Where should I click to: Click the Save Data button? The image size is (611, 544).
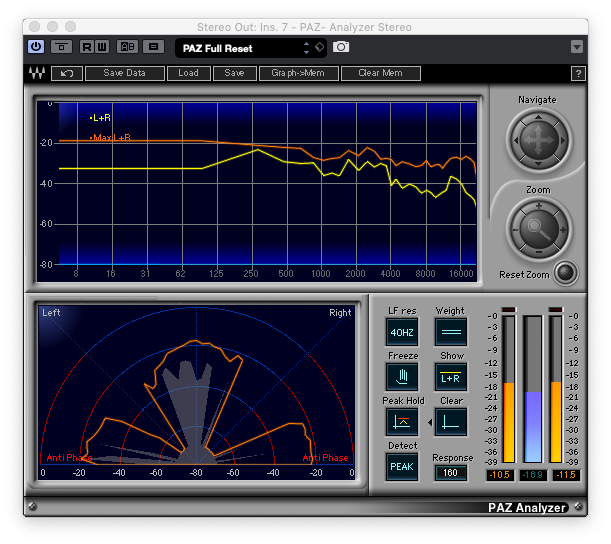[x=125, y=73]
